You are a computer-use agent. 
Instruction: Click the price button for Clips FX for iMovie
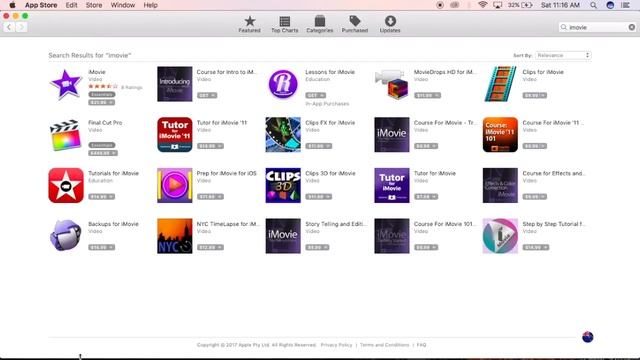pos(319,146)
